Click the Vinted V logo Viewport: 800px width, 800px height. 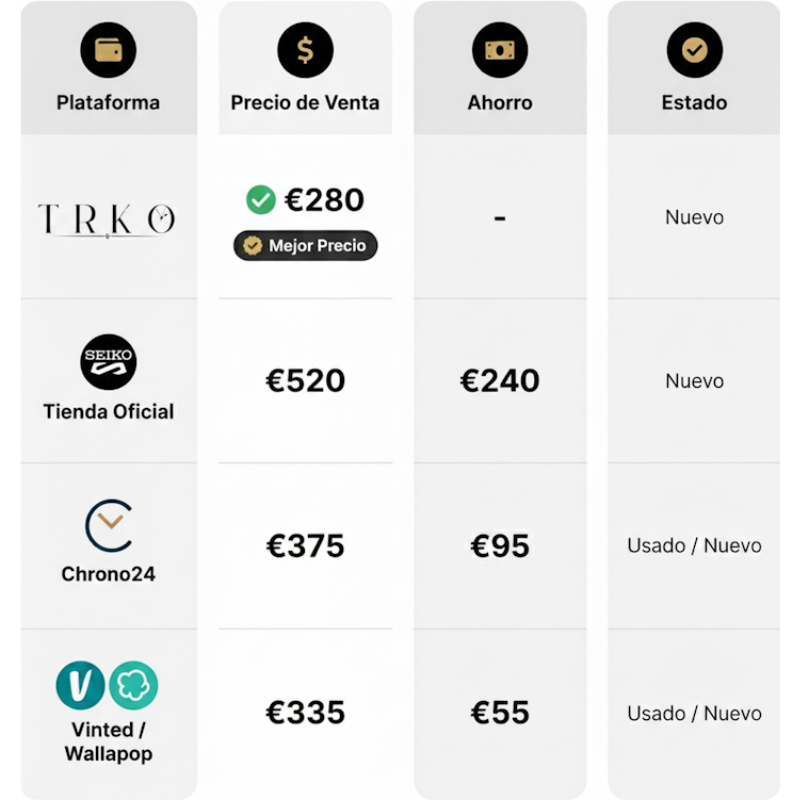pyautogui.click(x=80, y=686)
